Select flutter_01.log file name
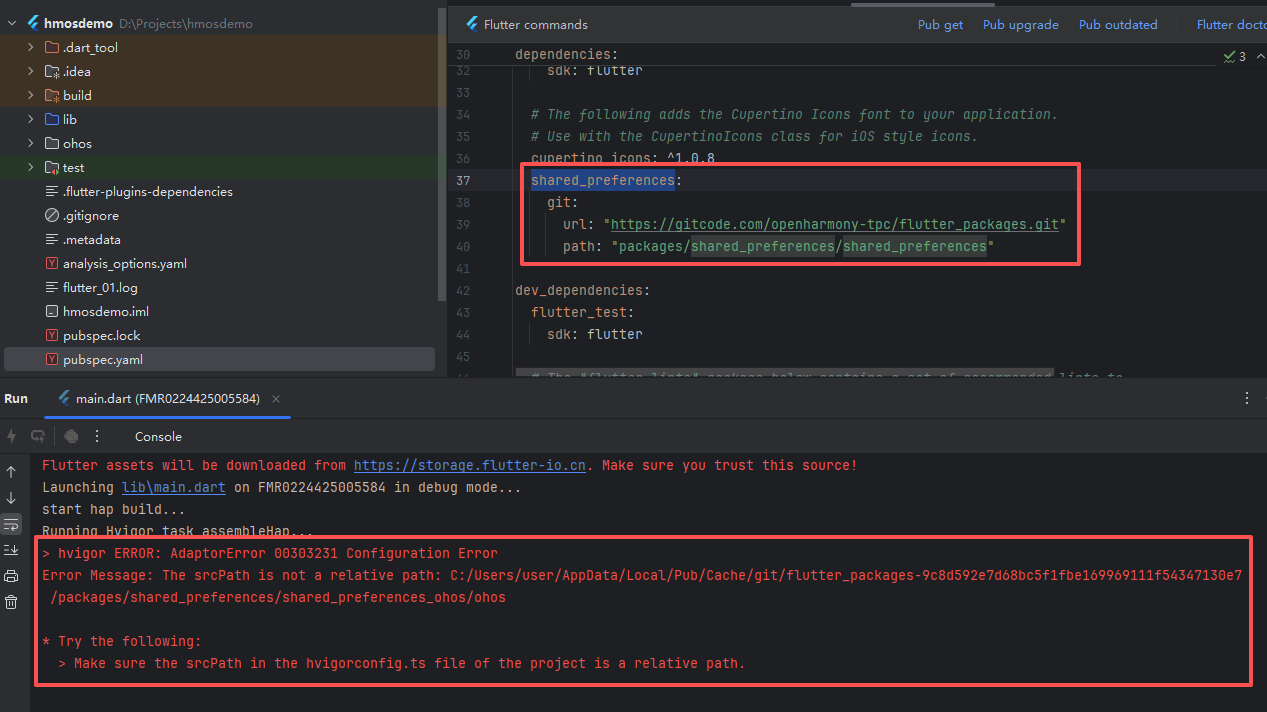Viewport: 1267px width, 712px height. 100,287
